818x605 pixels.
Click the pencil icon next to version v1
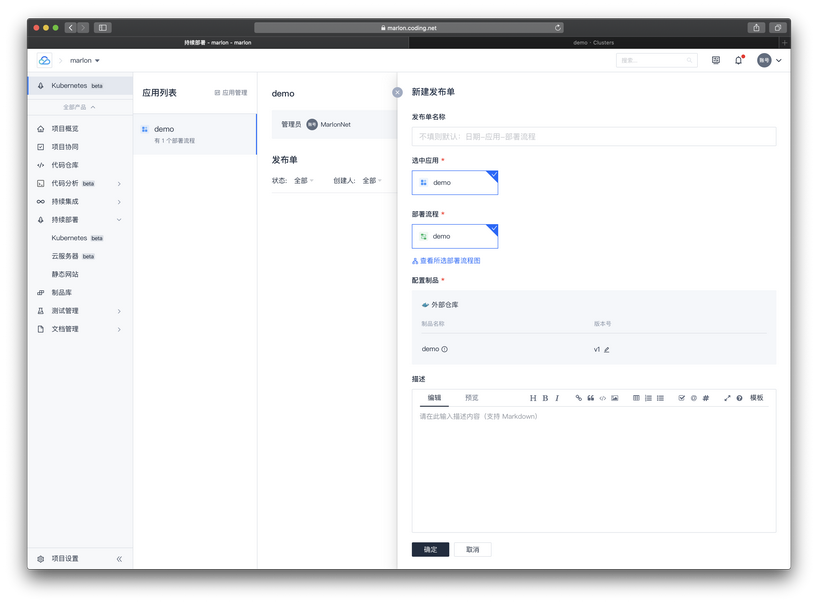tap(607, 350)
